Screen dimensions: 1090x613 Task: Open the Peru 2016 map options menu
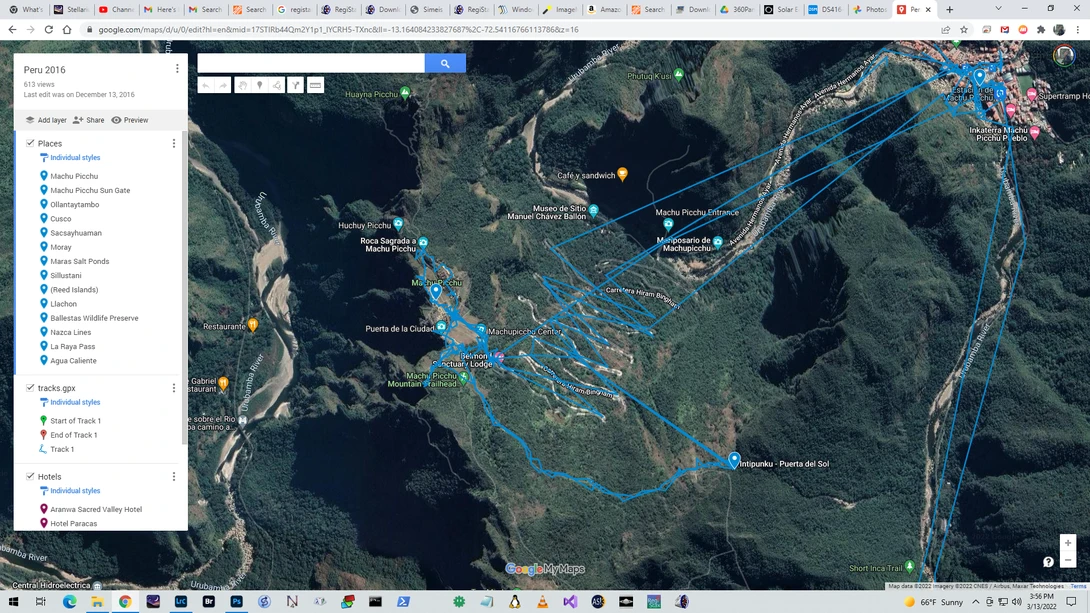click(177, 69)
